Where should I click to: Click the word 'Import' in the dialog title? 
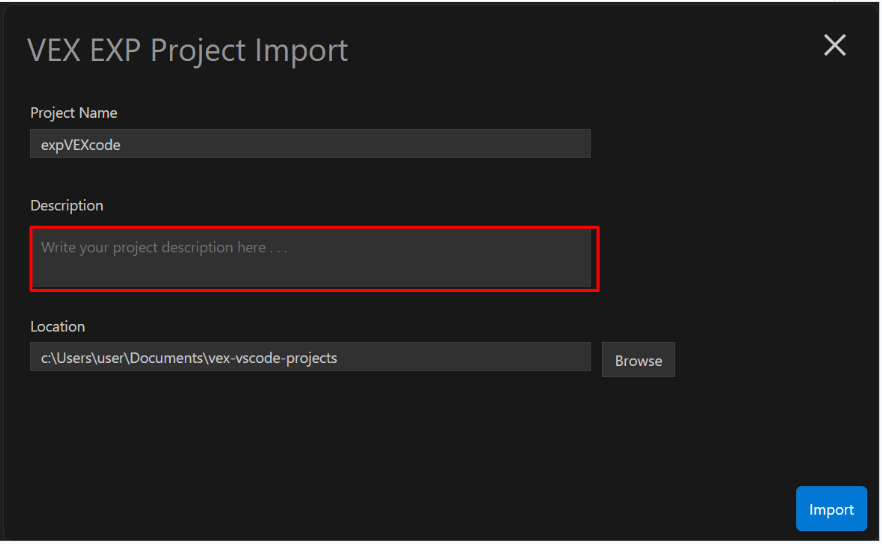[300, 50]
